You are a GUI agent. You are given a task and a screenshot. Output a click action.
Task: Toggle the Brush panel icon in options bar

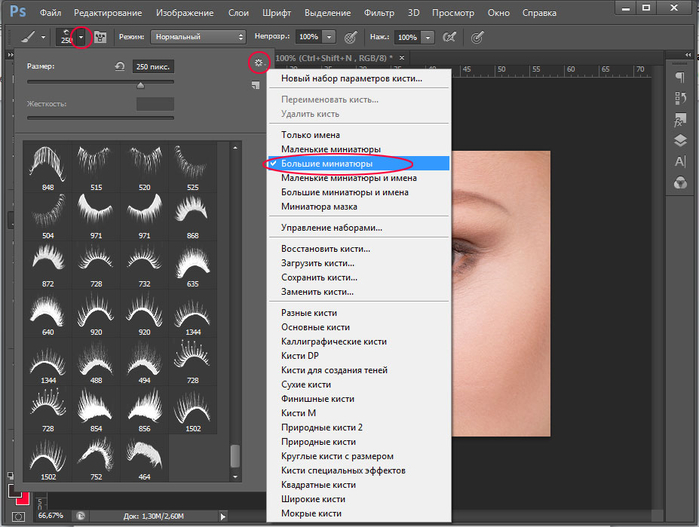[x=101, y=37]
